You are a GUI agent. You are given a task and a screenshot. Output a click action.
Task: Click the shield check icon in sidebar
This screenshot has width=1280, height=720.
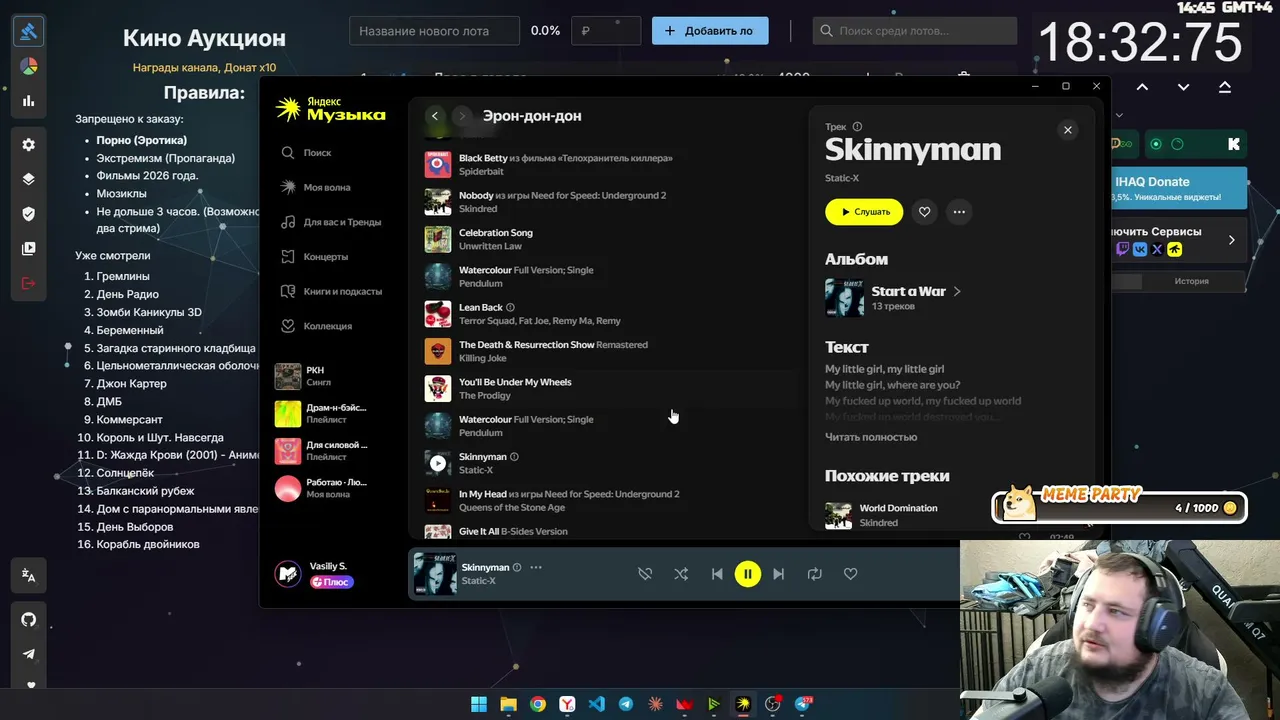29,214
